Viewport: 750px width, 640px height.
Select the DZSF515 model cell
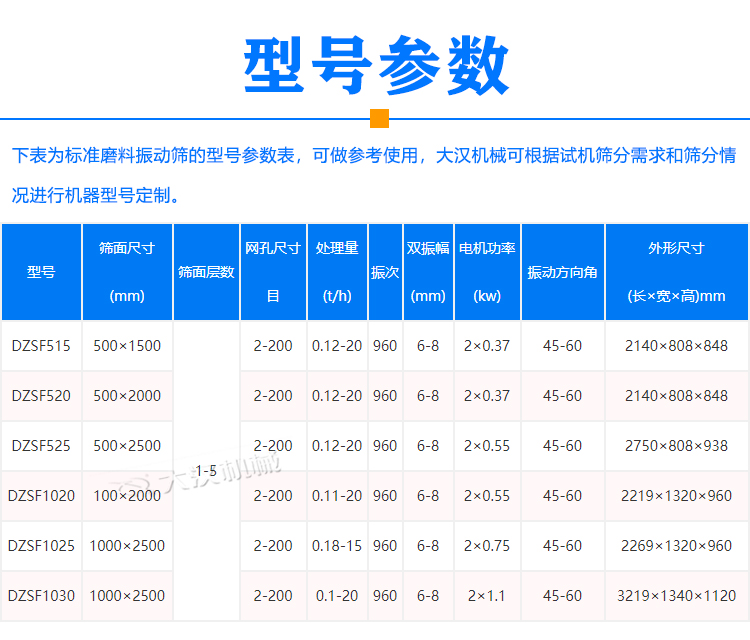click(41, 346)
